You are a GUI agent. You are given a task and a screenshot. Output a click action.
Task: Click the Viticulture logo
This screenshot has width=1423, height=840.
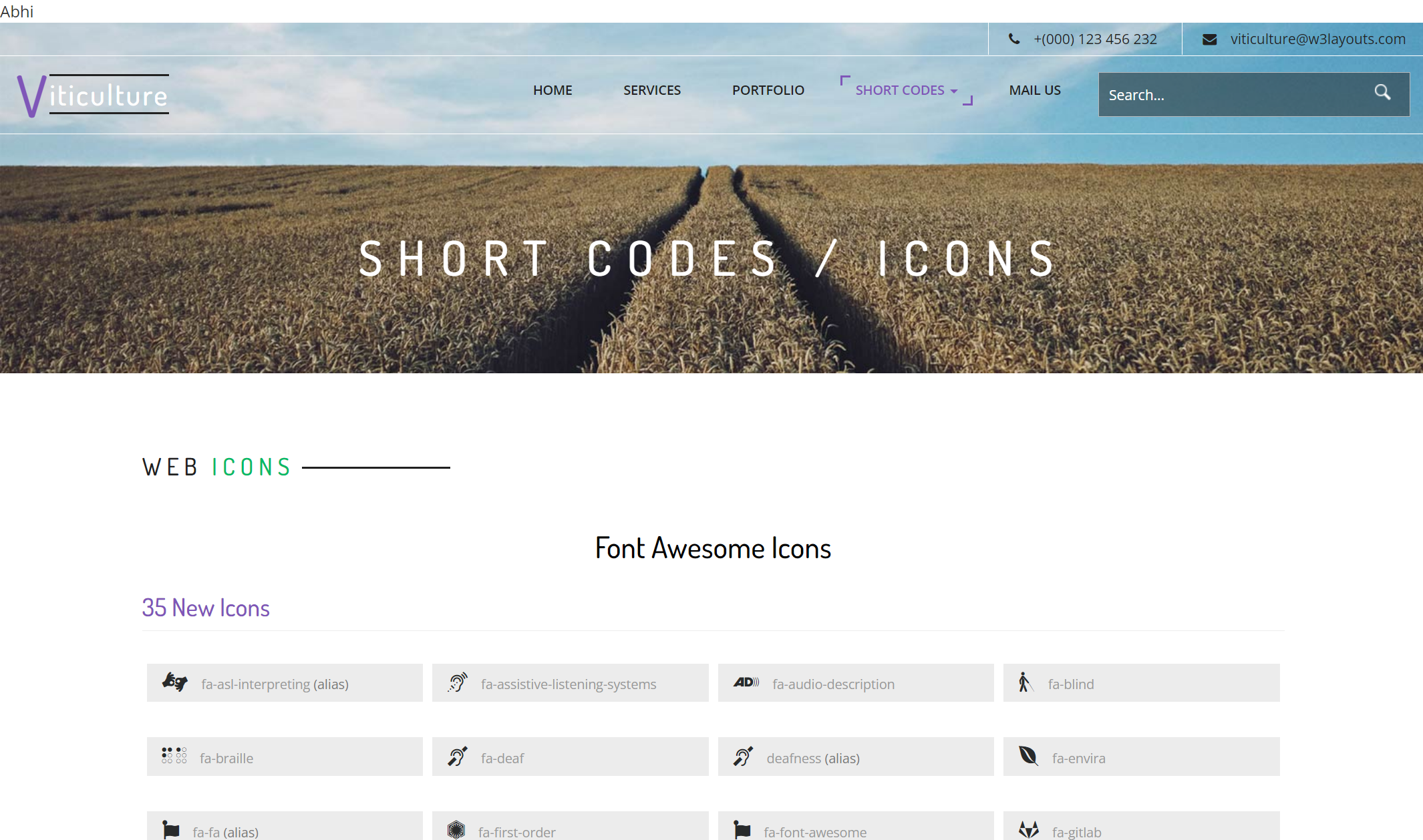[93, 95]
